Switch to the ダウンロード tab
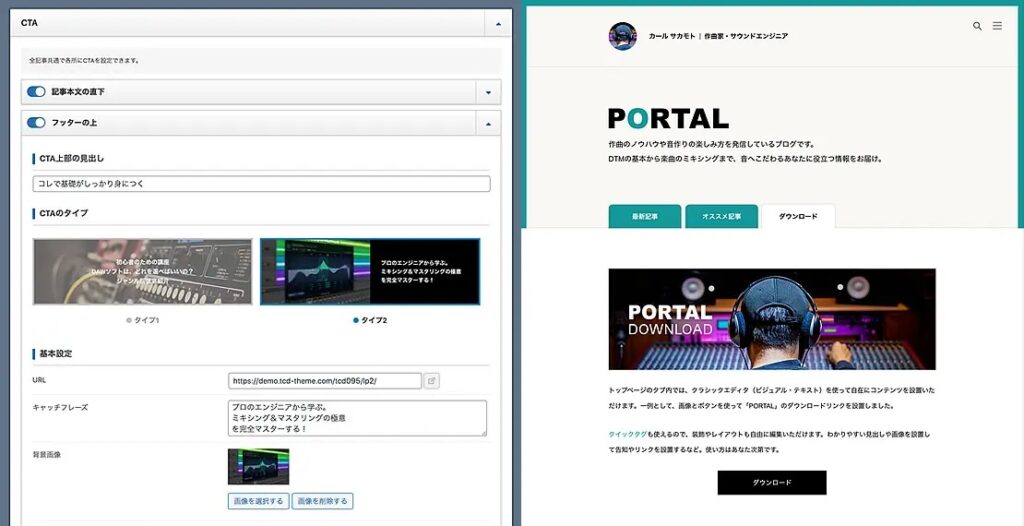1024x526 pixels. (798, 216)
